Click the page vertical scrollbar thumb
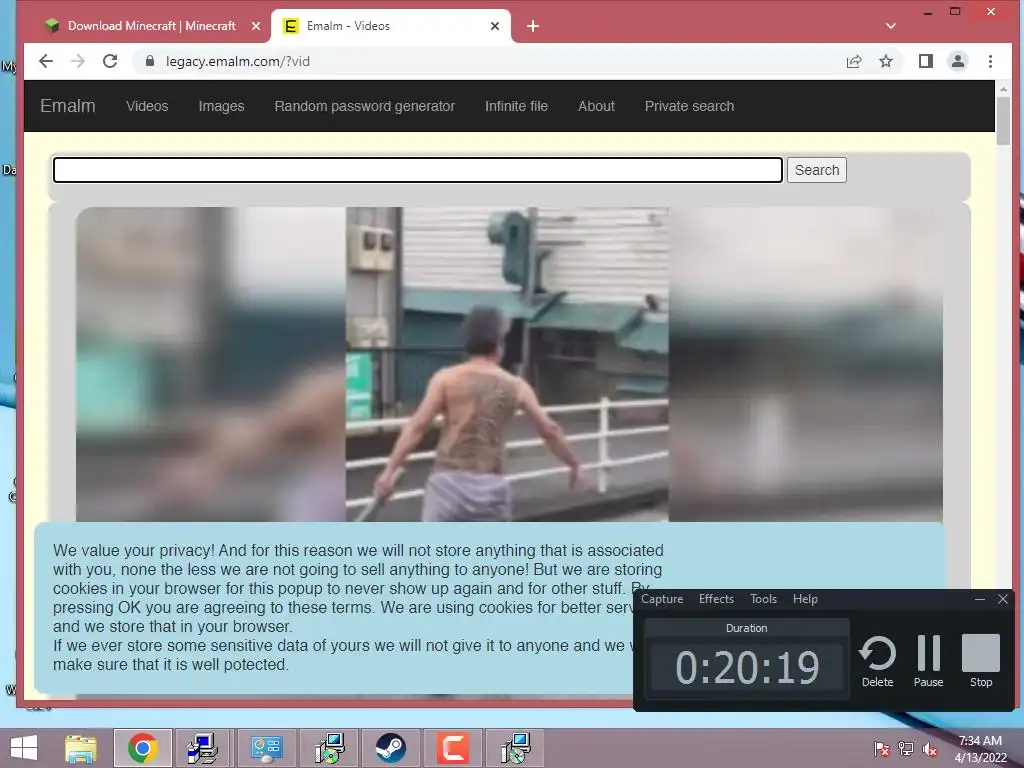Screen dimensions: 1024x768 [1003, 121]
